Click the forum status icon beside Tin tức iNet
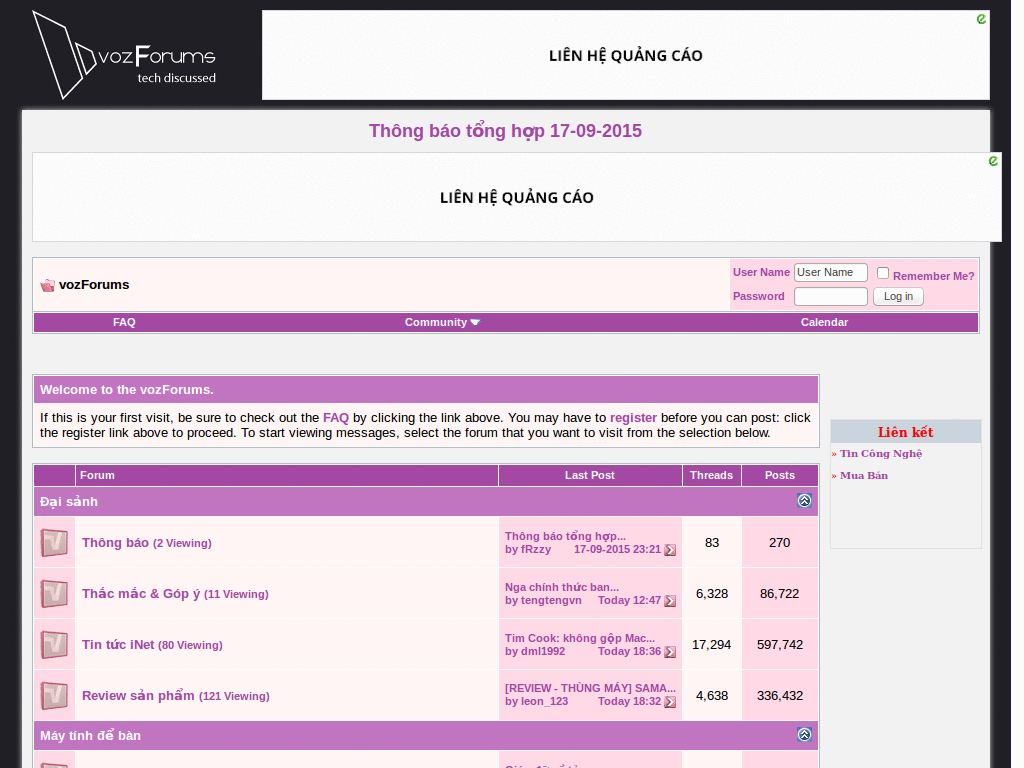This screenshot has height=768, width=1024. coord(54,645)
